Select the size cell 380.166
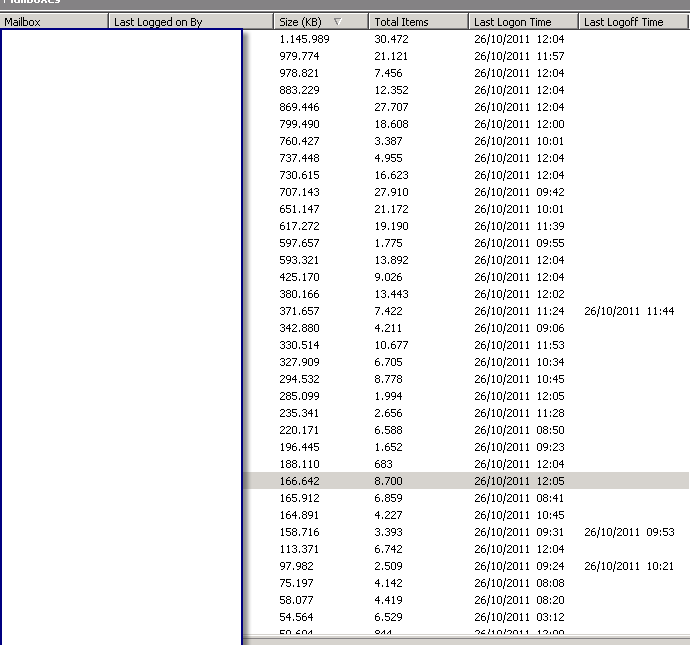The image size is (690, 645). coord(299,294)
